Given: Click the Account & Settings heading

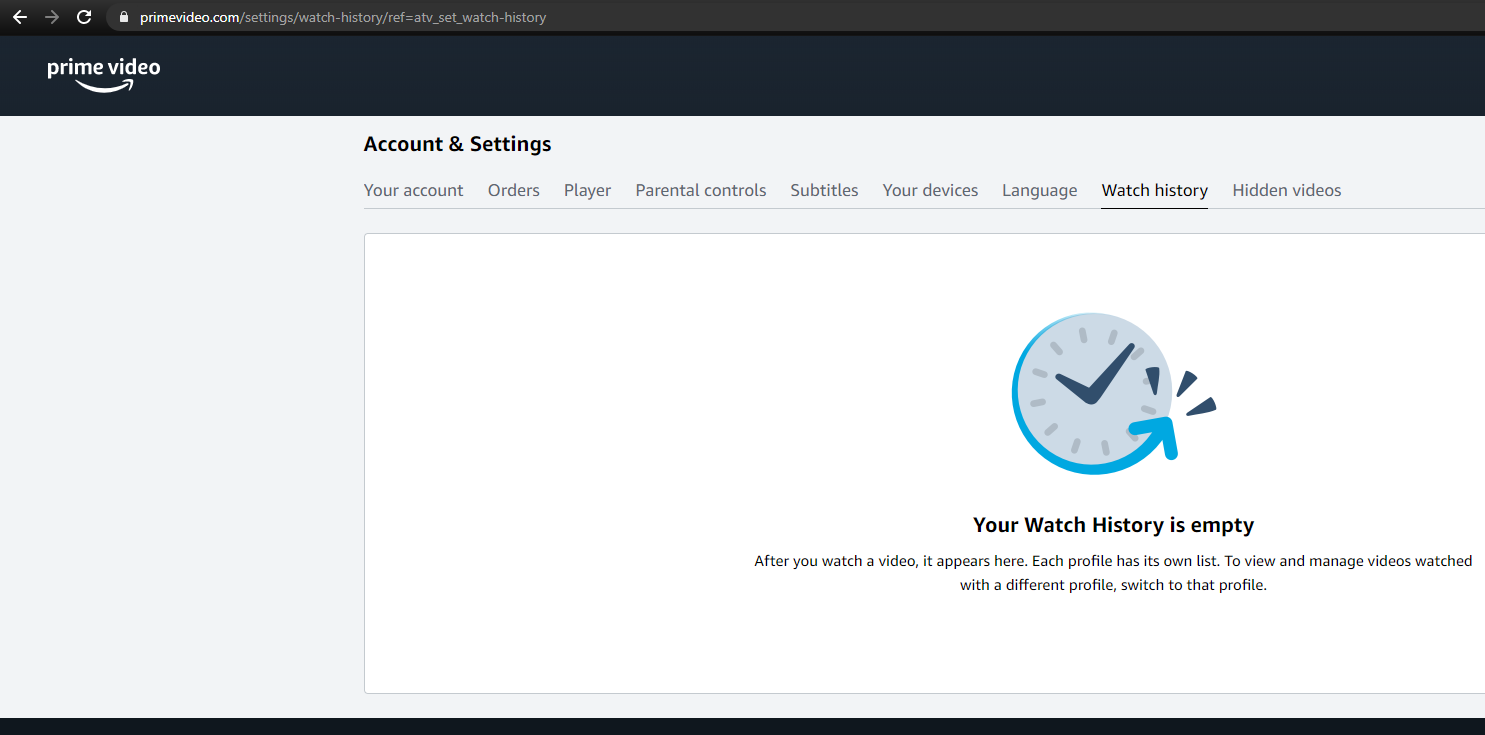Looking at the screenshot, I should (x=457, y=143).
